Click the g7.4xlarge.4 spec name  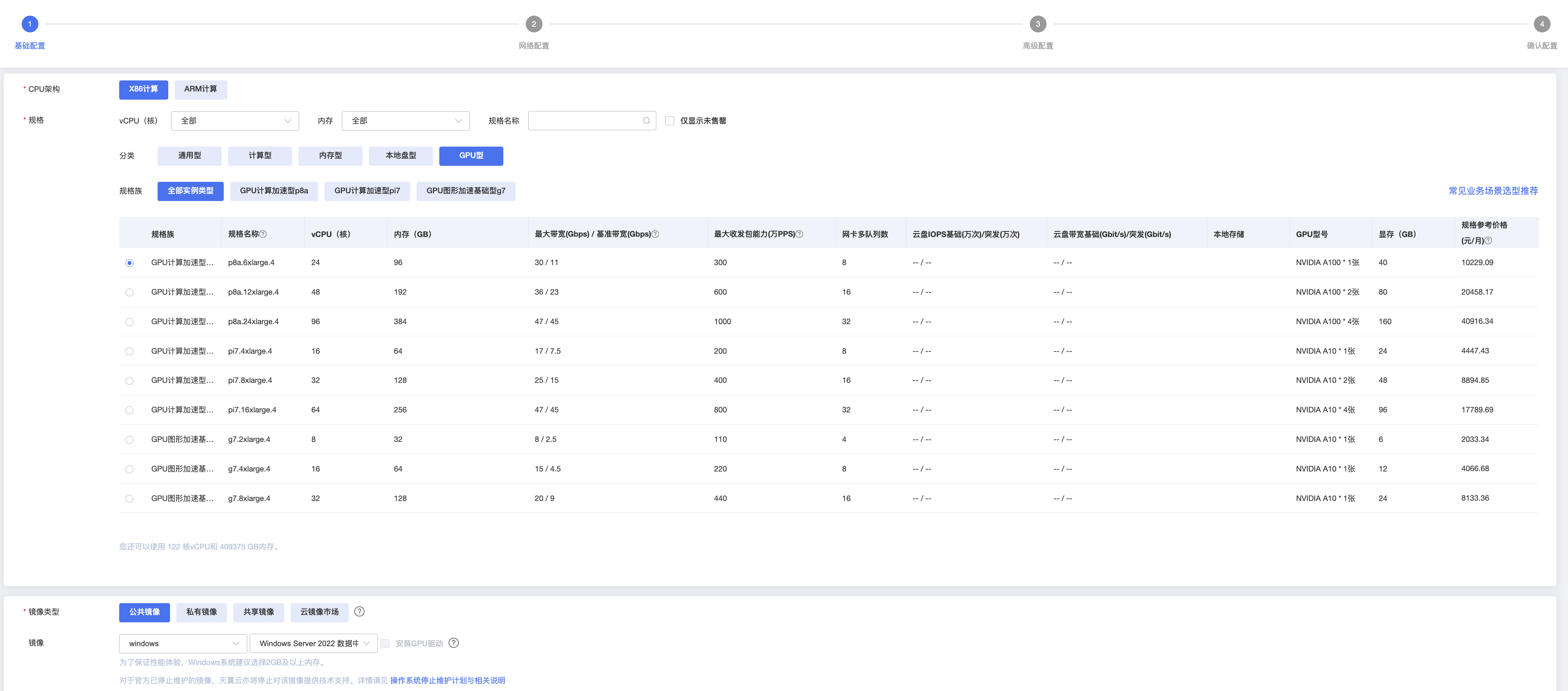(249, 469)
